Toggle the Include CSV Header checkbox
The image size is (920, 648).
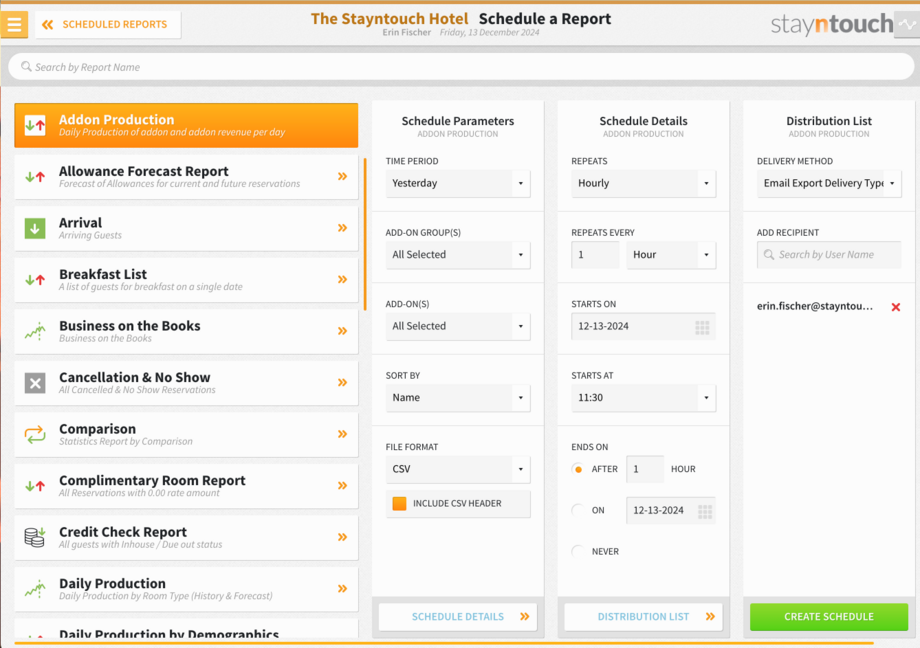point(400,504)
